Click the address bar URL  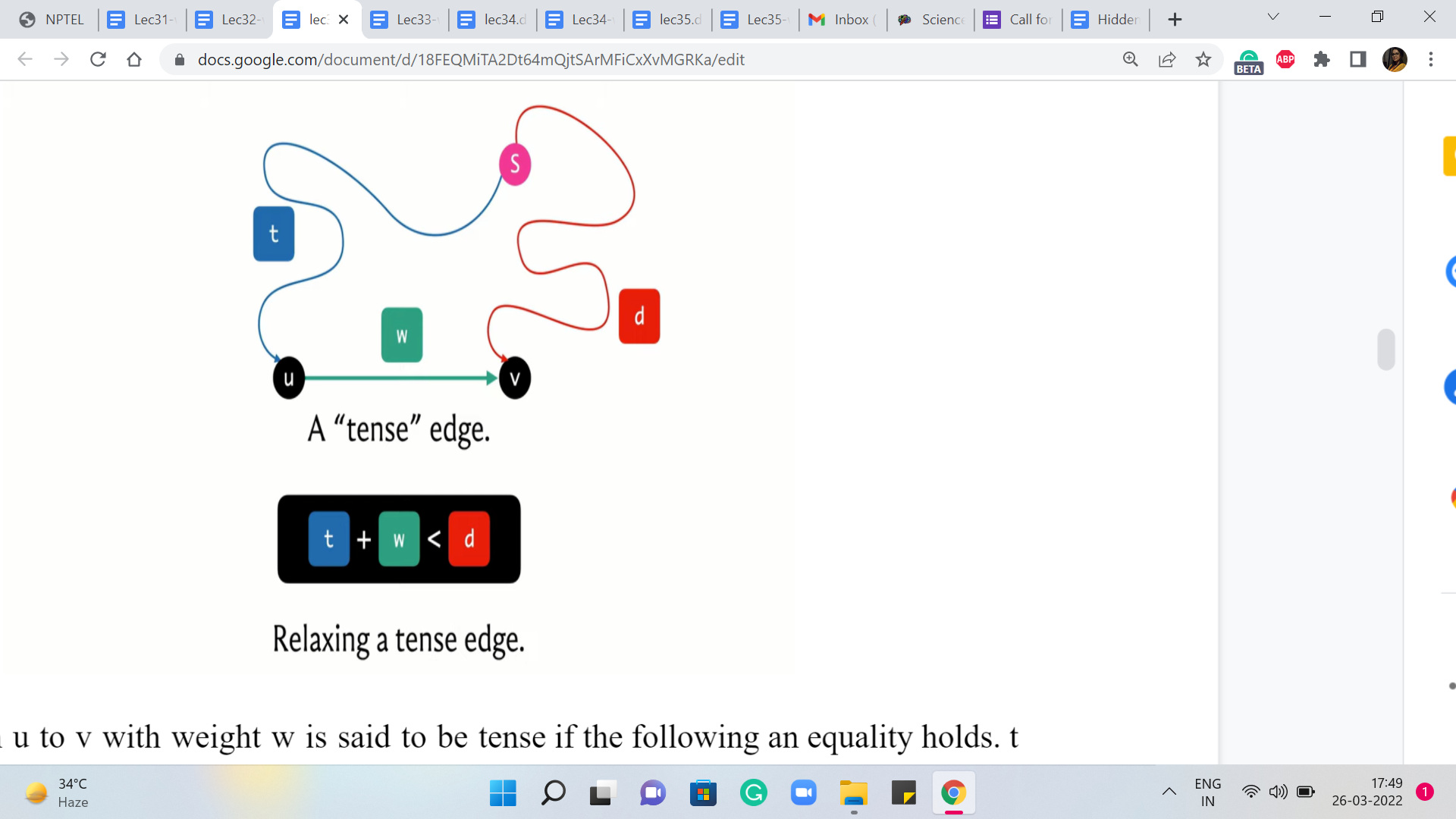470,59
